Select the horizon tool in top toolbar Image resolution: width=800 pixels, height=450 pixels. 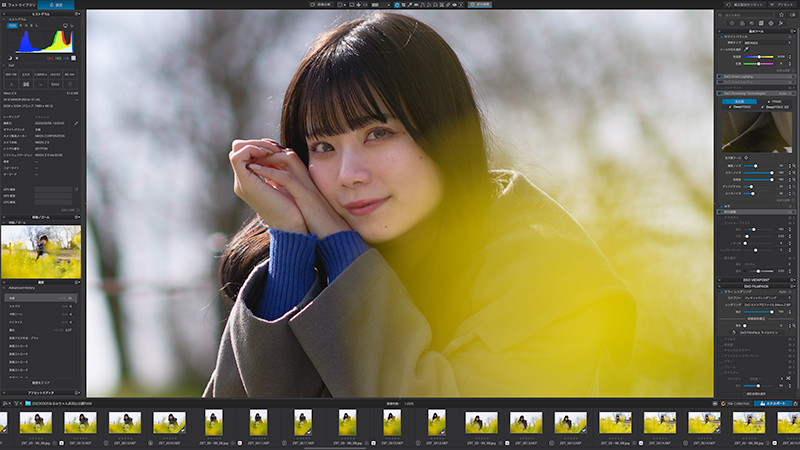click(x=416, y=5)
